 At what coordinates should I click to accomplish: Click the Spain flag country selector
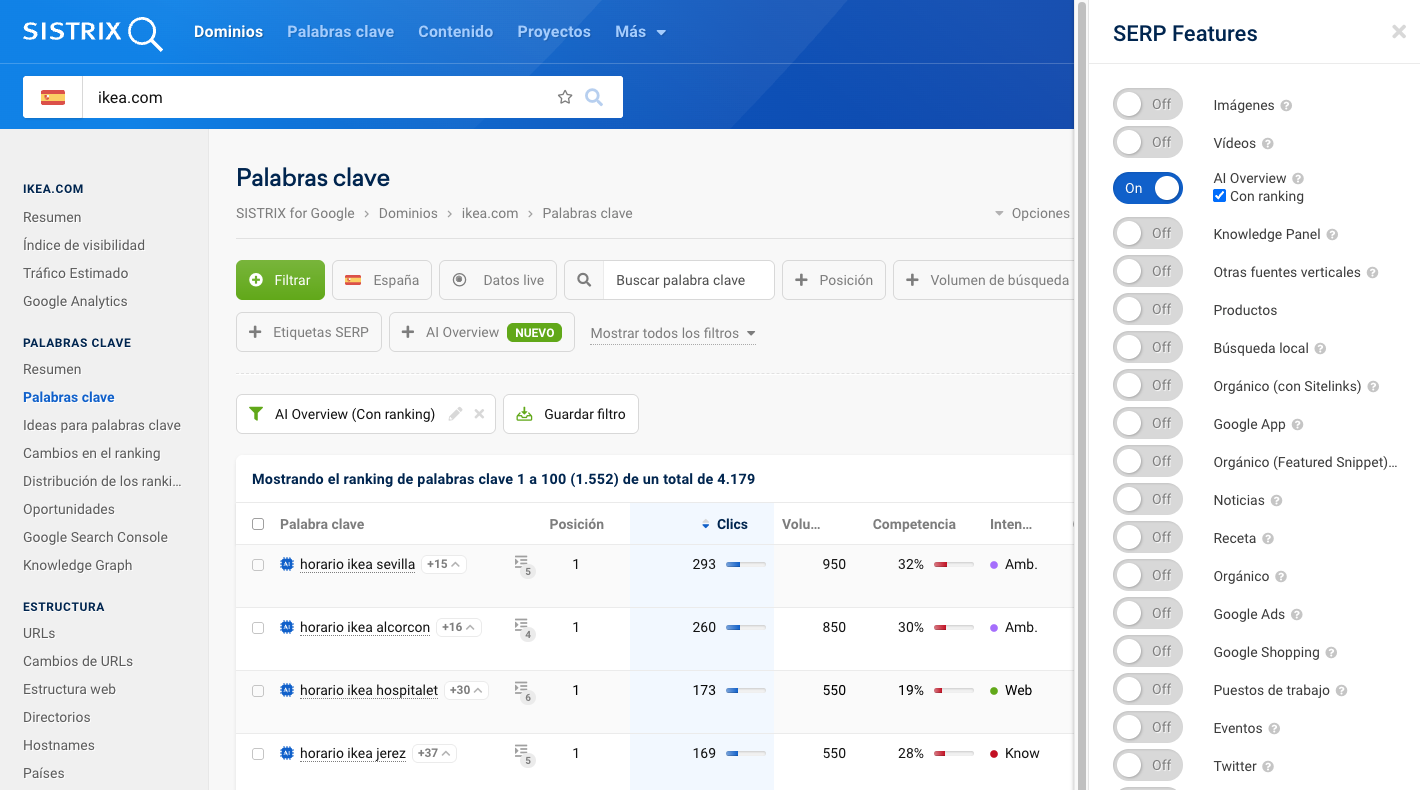(53, 97)
